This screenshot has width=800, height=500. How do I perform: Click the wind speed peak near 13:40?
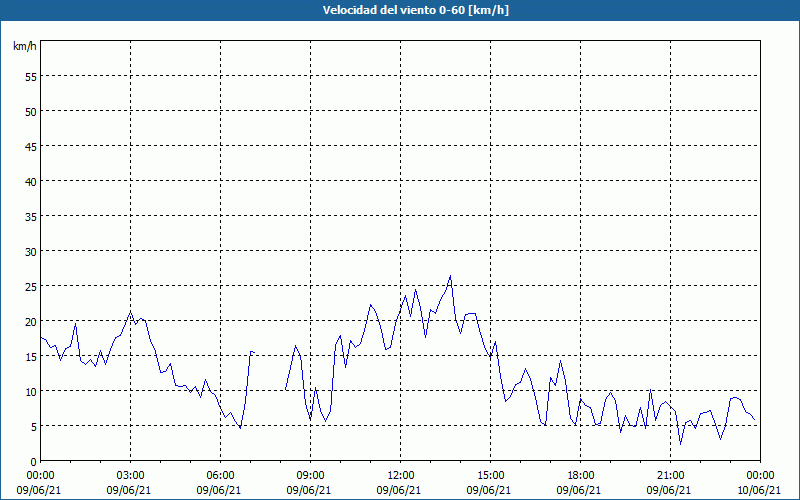pos(450,276)
